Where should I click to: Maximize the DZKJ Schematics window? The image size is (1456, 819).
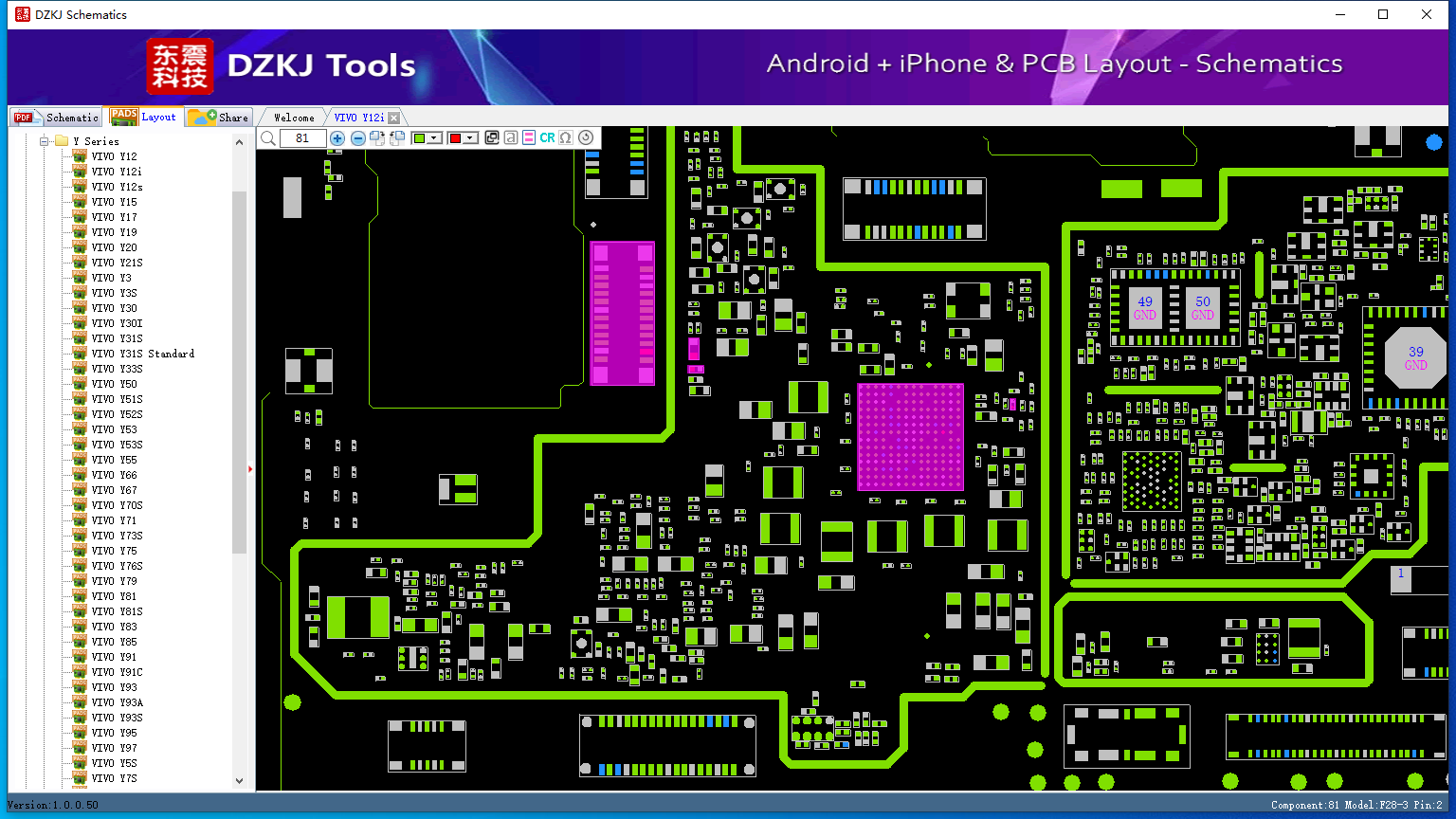pos(1383,14)
